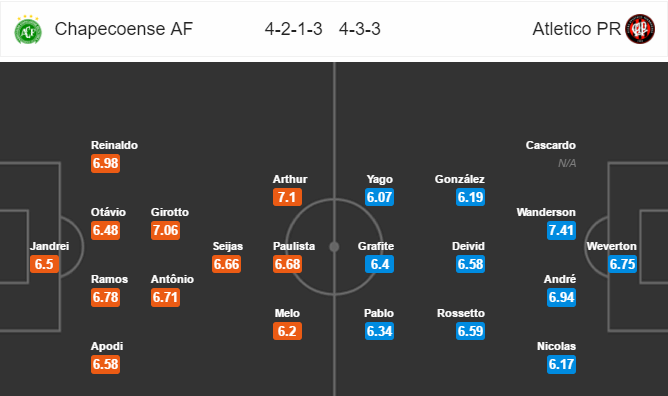The width and height of the screenshot is (668, 396).
Task: Click Yago's 6.07 rating badge
Action: 380,197
